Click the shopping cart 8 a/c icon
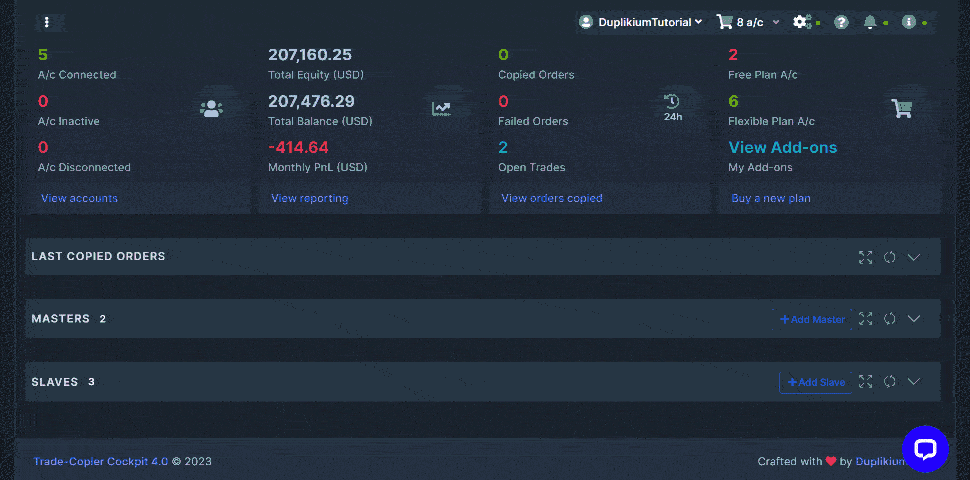This screenshot has width=970, height=480. [725, 22]
